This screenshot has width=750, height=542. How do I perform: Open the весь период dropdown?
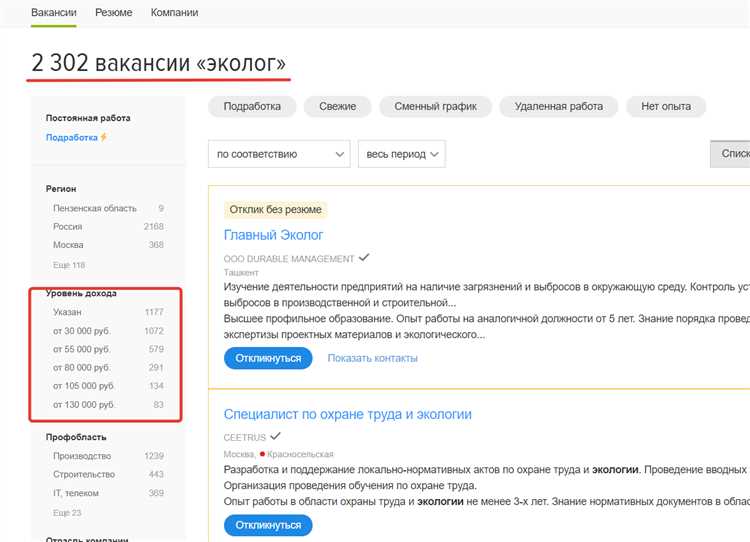pyautogui.click(x=402, y=154)
